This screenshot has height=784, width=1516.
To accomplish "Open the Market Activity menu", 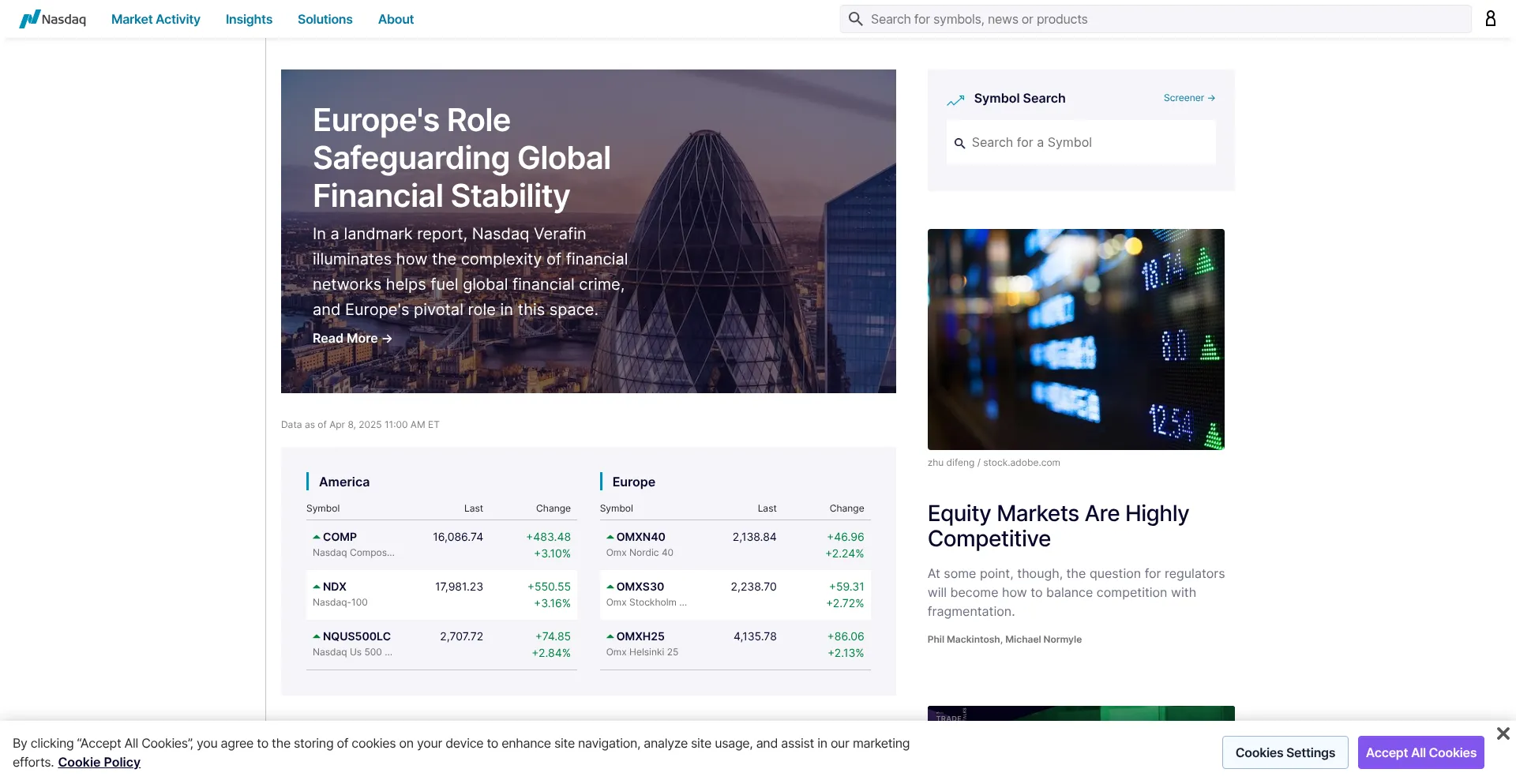I will click(x=156, y=19).
